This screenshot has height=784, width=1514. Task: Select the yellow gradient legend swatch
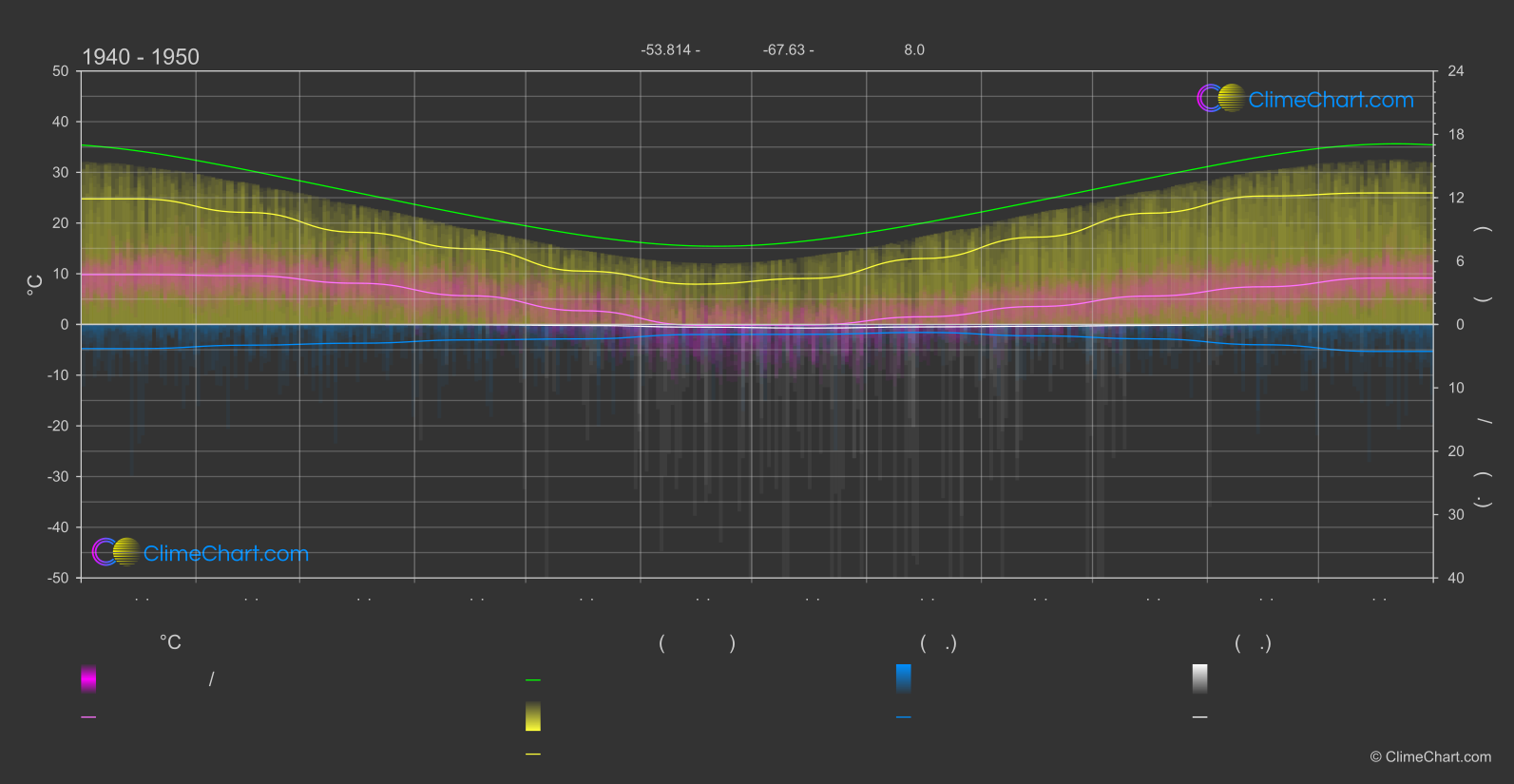pyautogui.click(x=533, y=717)
